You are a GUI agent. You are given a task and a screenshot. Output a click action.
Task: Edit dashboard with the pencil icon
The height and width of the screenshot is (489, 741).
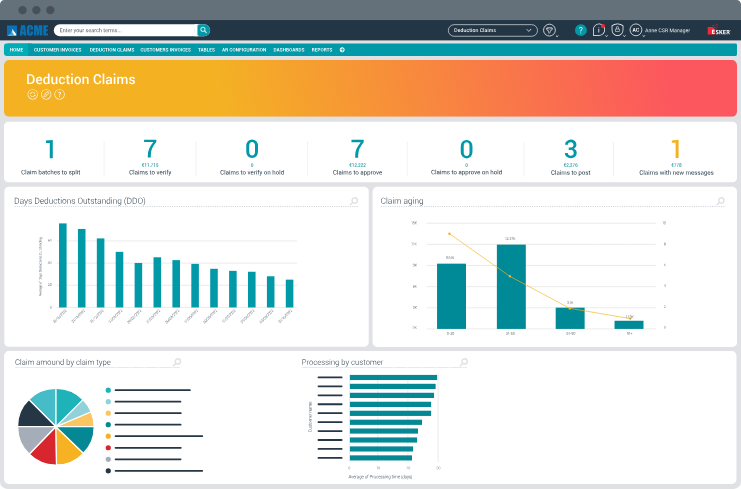coord(46,94)
